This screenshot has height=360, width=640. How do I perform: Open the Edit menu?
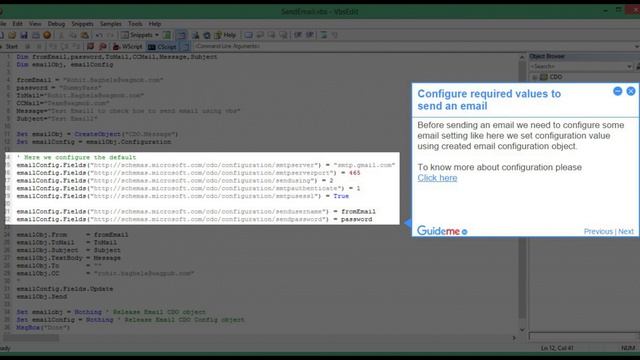[18, 24]
